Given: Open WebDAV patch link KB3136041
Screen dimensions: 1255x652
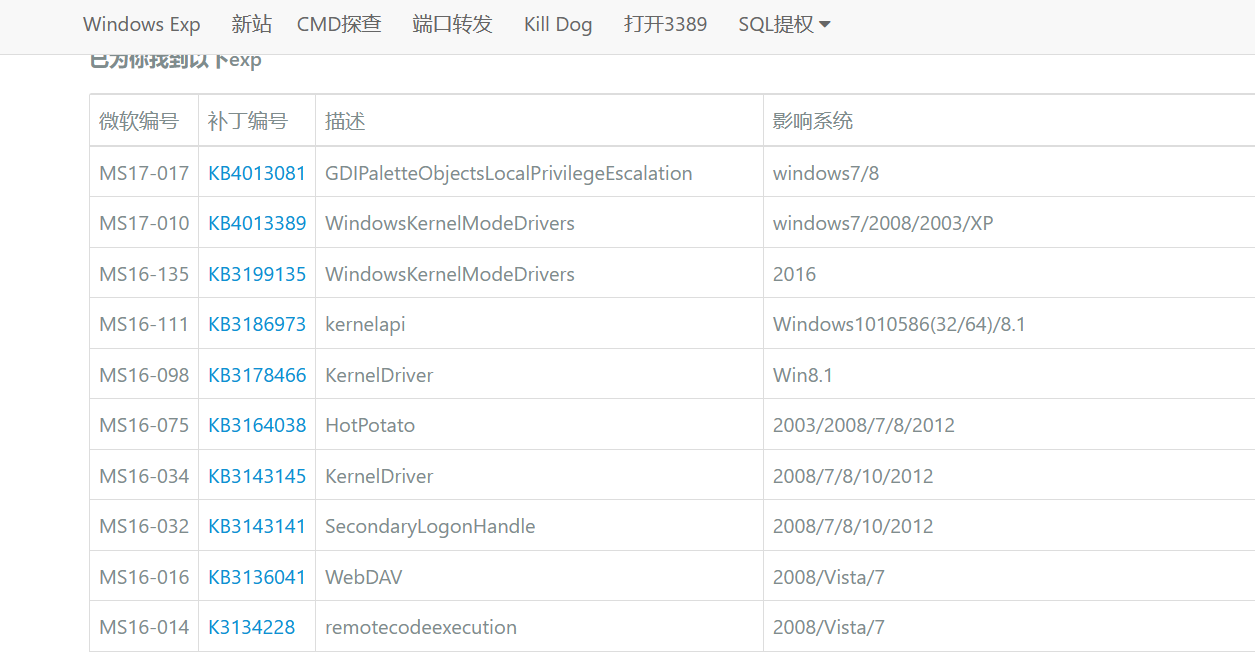Looking at the screenshot, I should (x=257, y=577).
